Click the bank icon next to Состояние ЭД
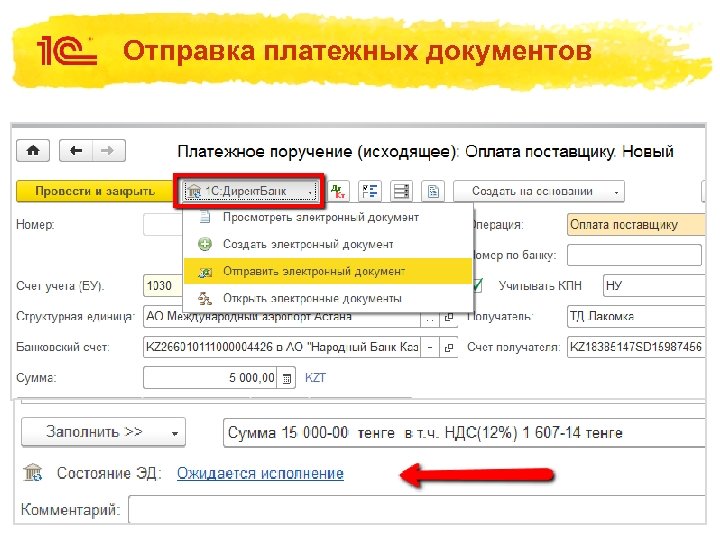This screenshot has height=540, width=720. click(x=33, y=472)
